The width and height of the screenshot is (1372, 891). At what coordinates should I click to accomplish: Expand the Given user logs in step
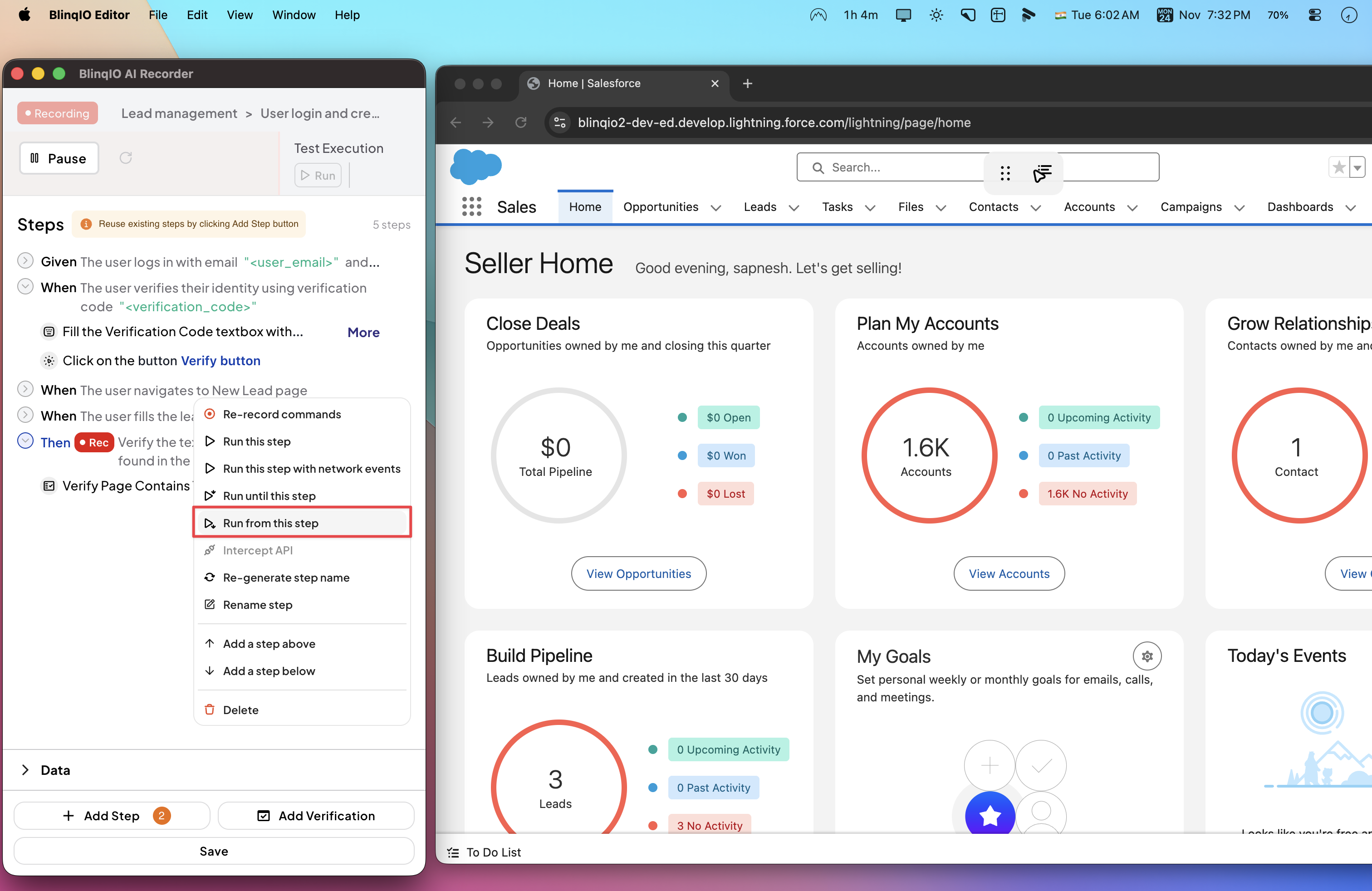click(25, 261)
